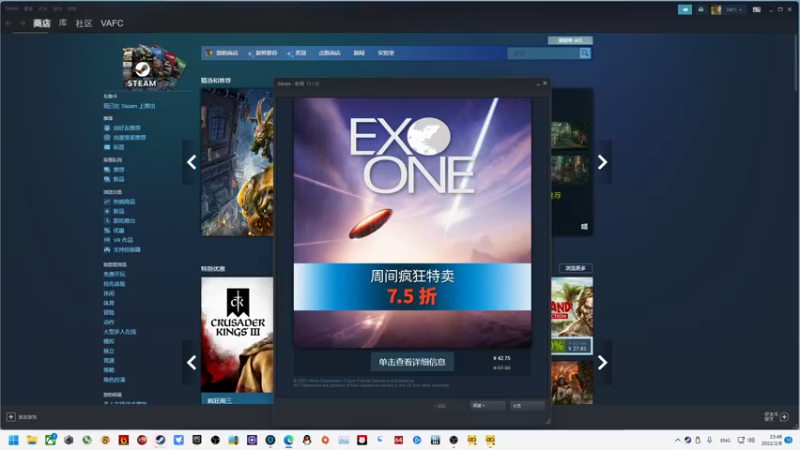
Task: Switch to the 库 tab
Action: tap(63, 23)
